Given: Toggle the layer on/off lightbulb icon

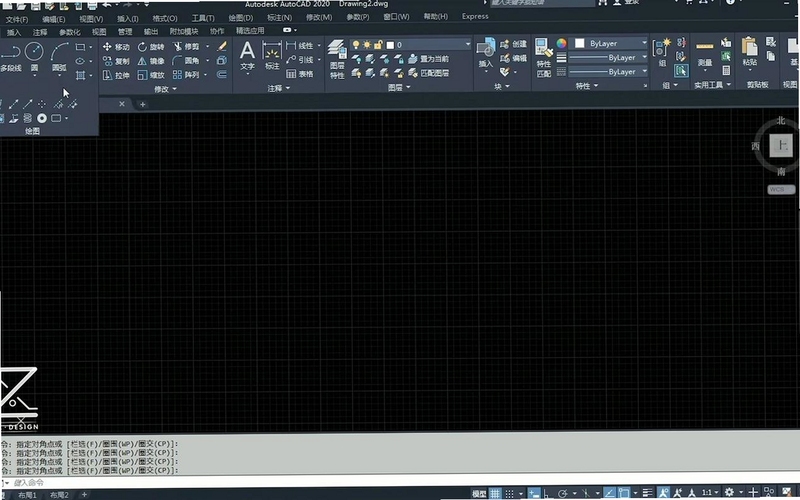Looking at the screenshot, I should [x=356, y=45].
